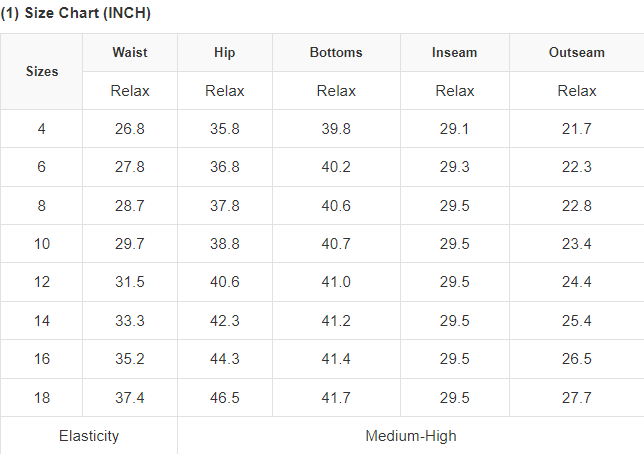Click size 8 row label
Screen dimensions: 644x454
(42, 206)
